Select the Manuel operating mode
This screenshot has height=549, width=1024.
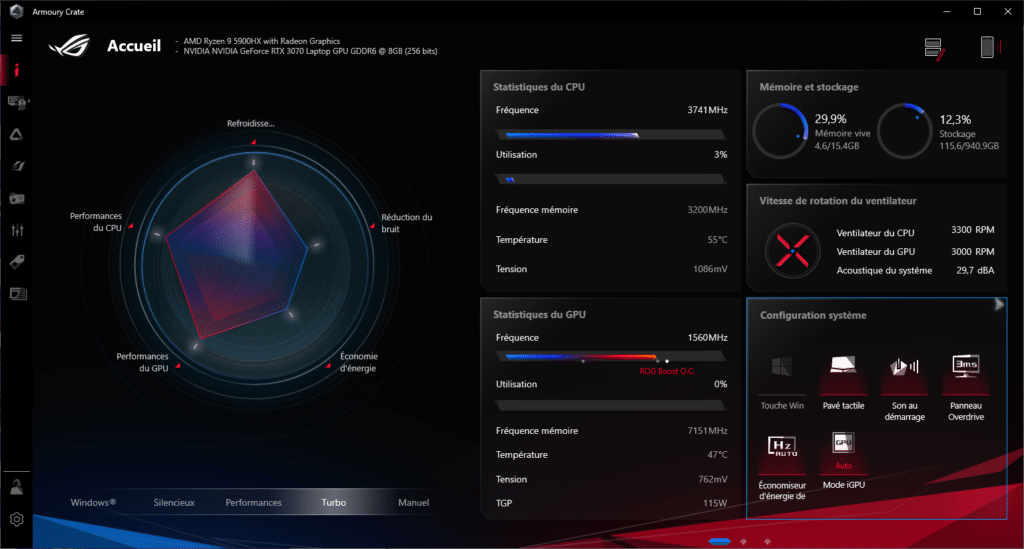[413, 503]
